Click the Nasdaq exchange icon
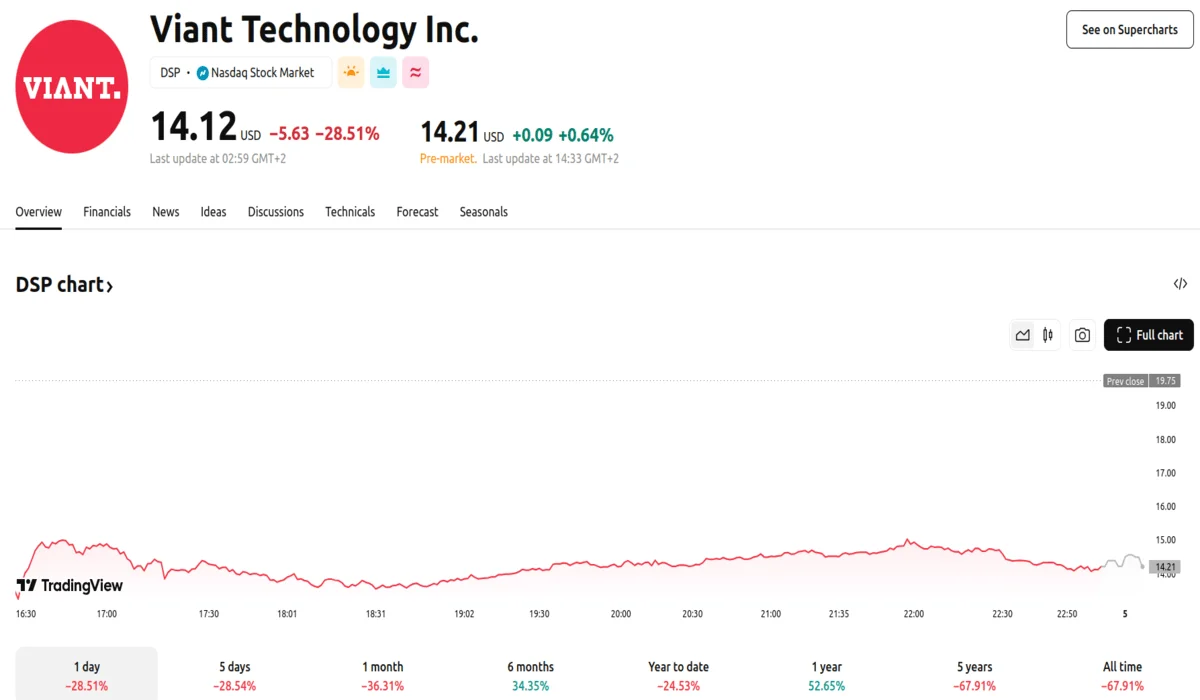The height and width of the screenshot is (700, 1200). (x=202, y=73)
